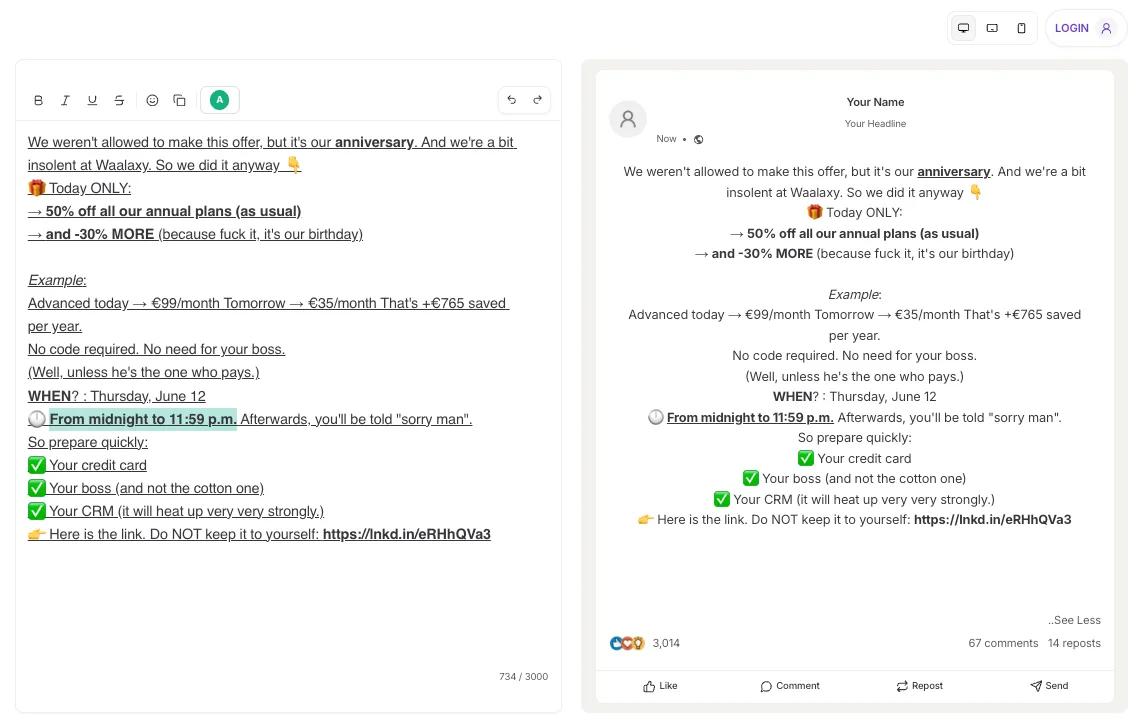The width and height of the screenshot is (1140, 722).
Task: Click 'and -30% MORE' line in the editor
Action: click(195, 235)
